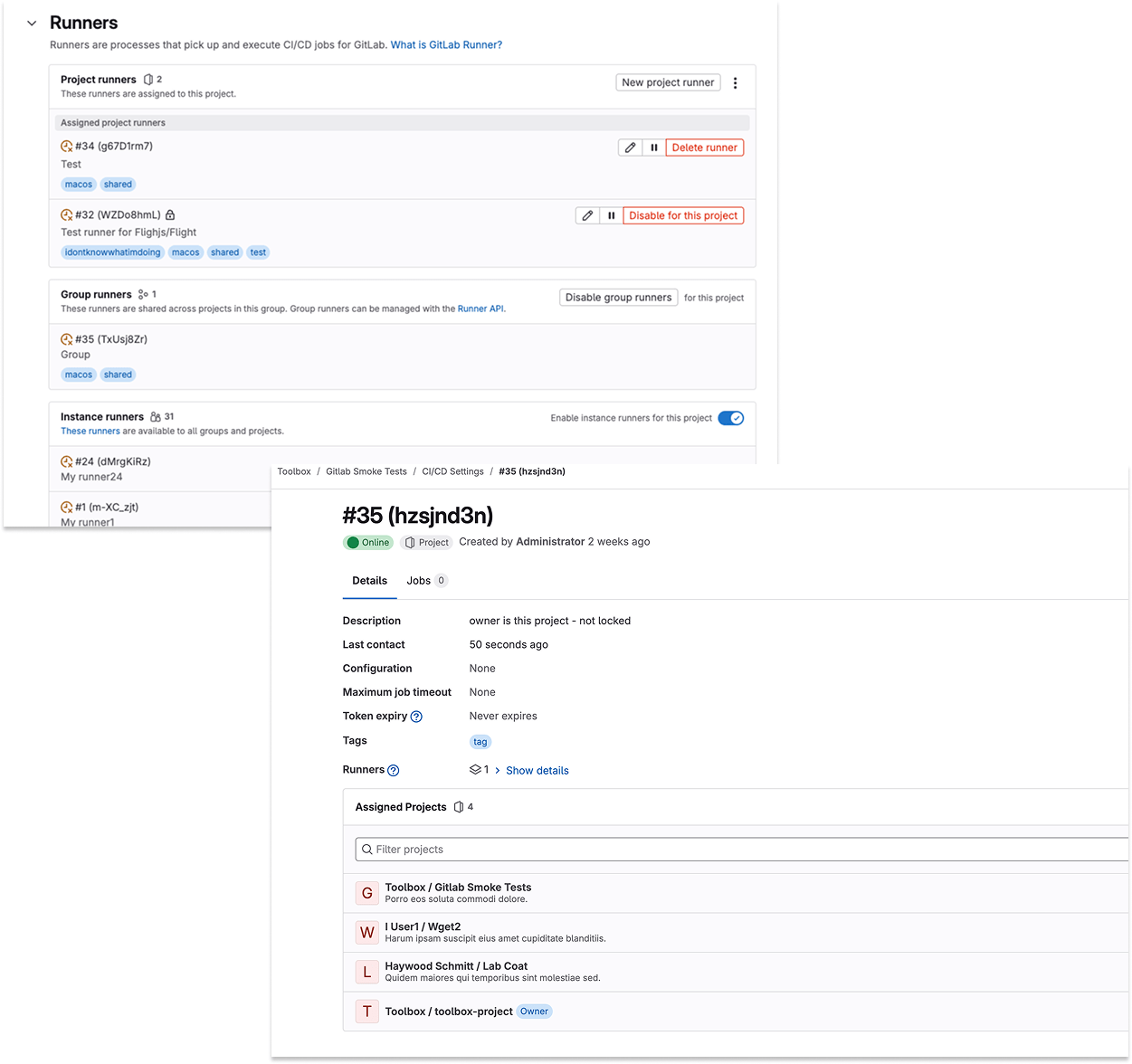1132x1064 pixels.
Task: Click the lock icon beside runner #32
Action: [170, 215]
